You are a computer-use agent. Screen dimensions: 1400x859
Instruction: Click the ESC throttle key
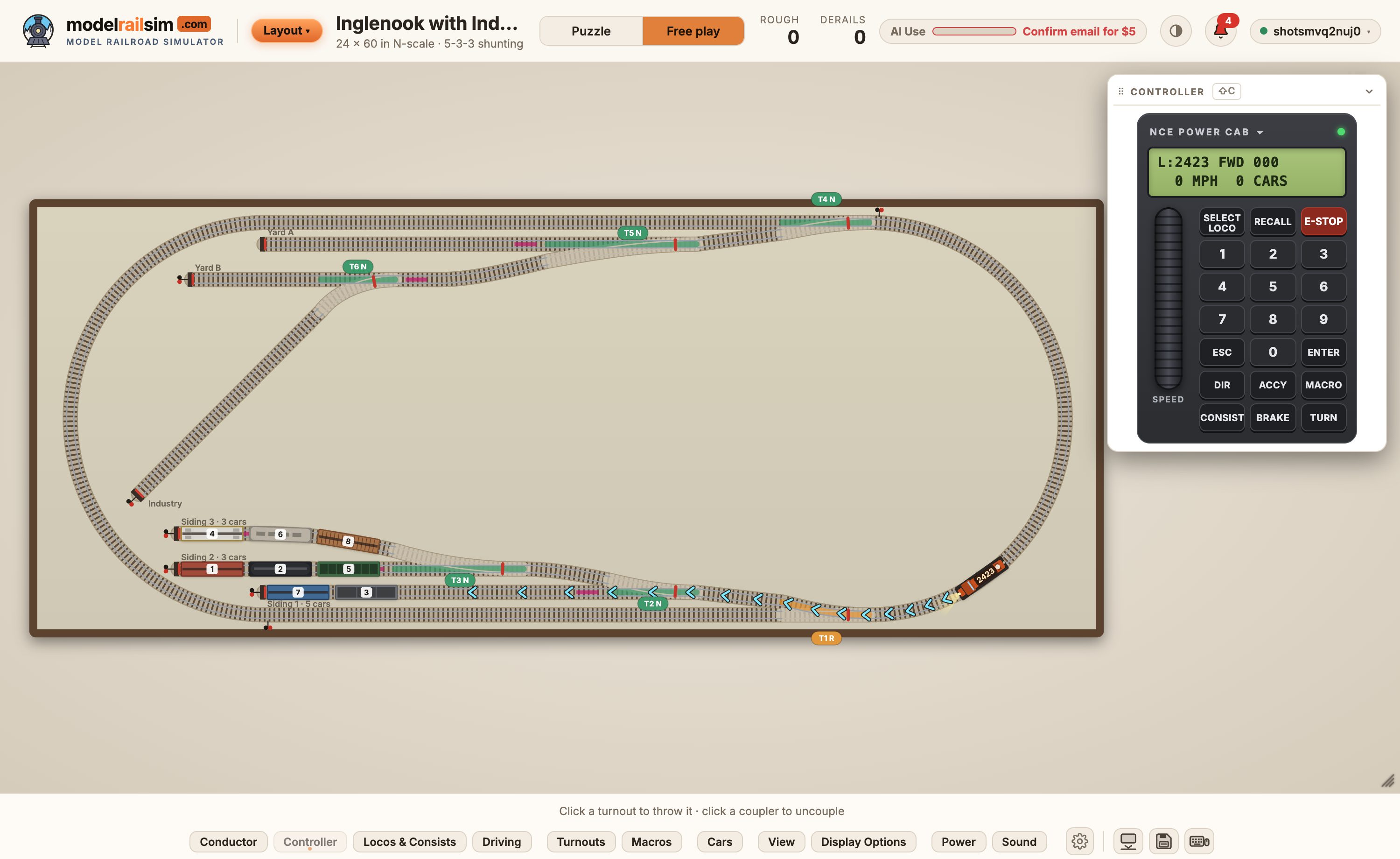[x=1222, y=352]
